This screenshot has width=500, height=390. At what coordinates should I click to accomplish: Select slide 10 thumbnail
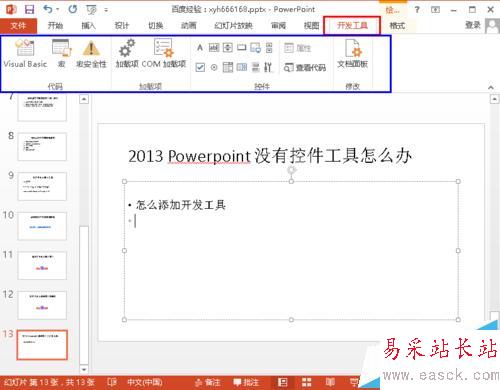click(42, 226)
